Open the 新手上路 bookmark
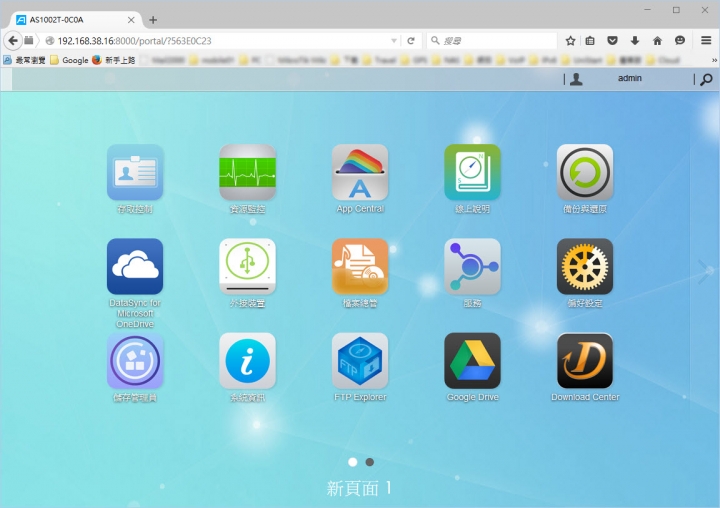This screenshot has height=508, width=720. point(114,60)
